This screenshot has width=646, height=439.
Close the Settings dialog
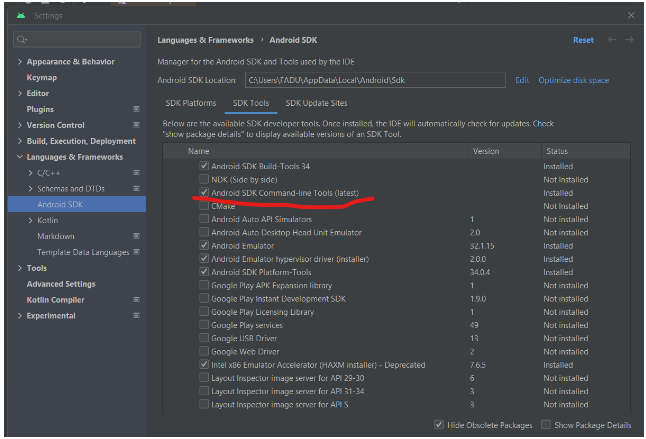coord(631,16)
